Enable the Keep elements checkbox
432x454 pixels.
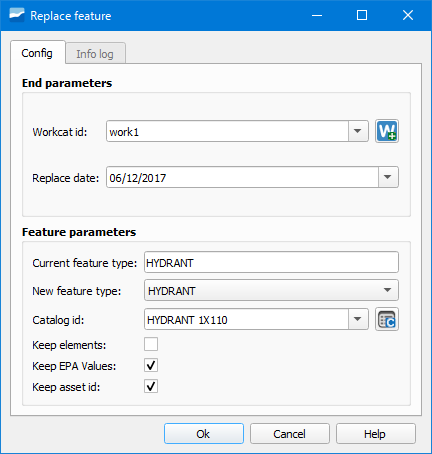(151, 344)
